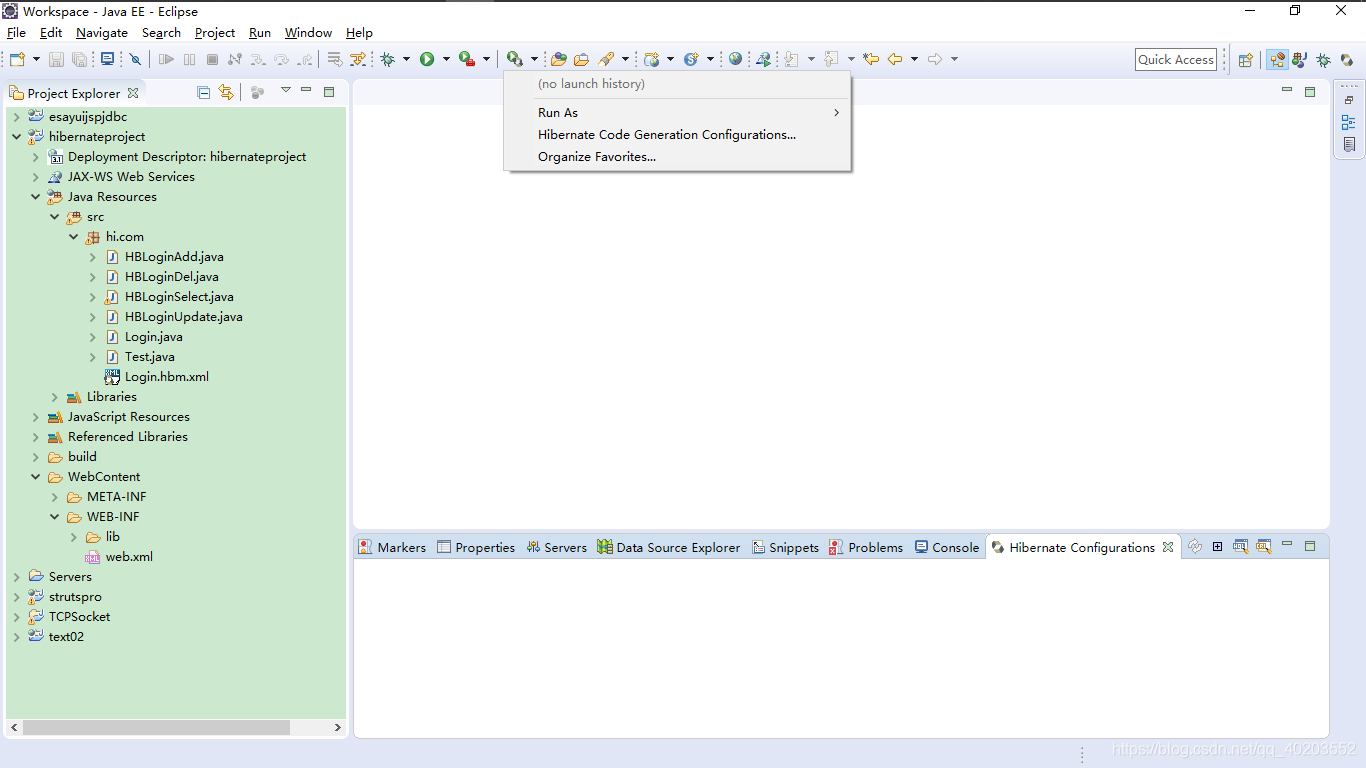Maximize the bottom Hibernate Configurations panel

[x=1310, y=546]
